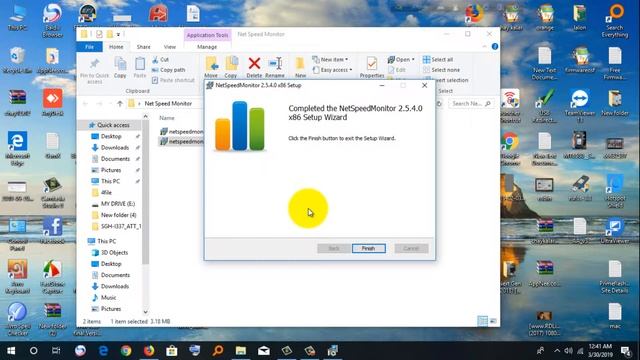Viewport: 640px width, 360px height.
Task: Click Copy path in the ribbon
Action: point(168,70)
